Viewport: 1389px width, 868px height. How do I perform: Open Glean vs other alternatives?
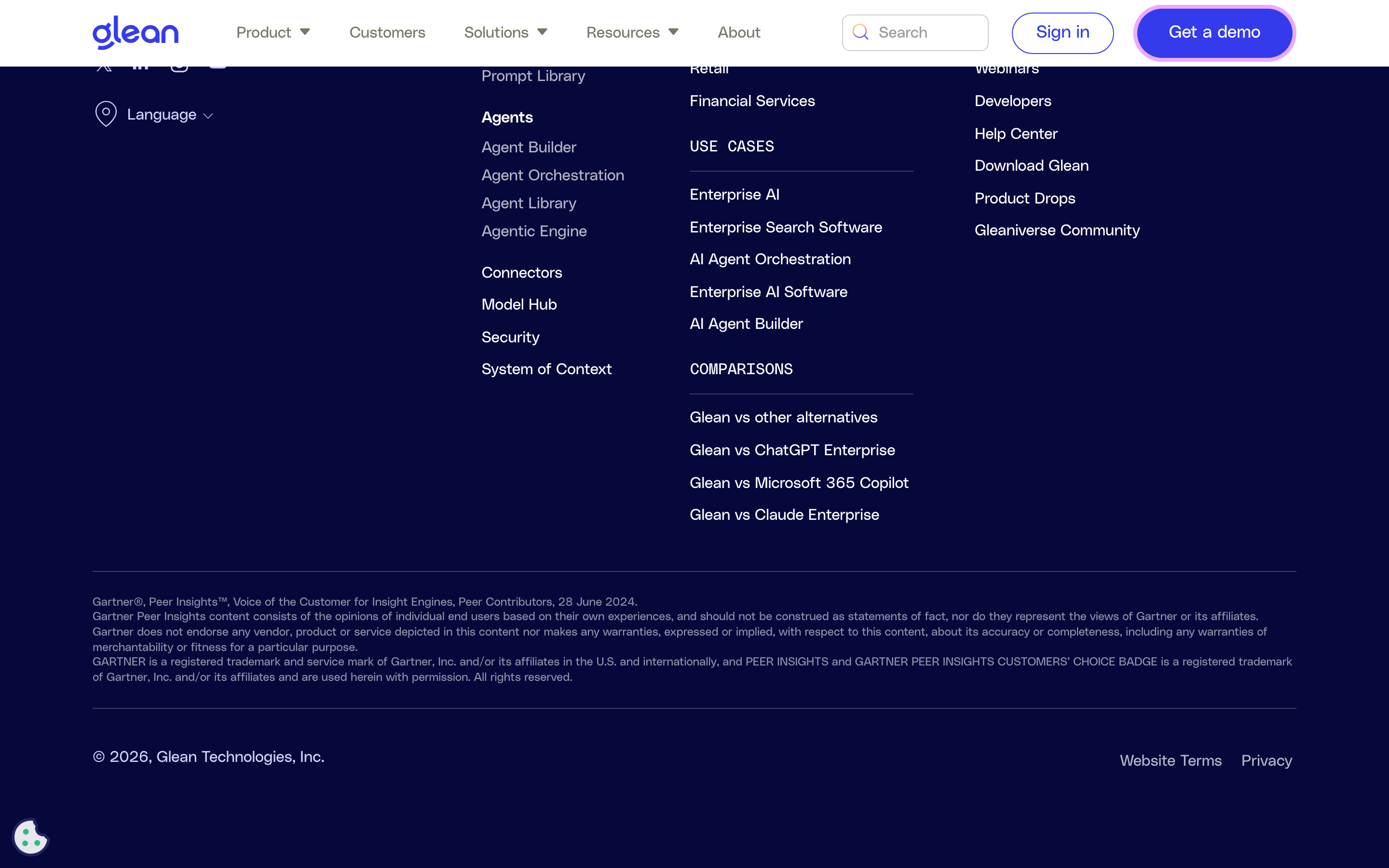(783, 417)
